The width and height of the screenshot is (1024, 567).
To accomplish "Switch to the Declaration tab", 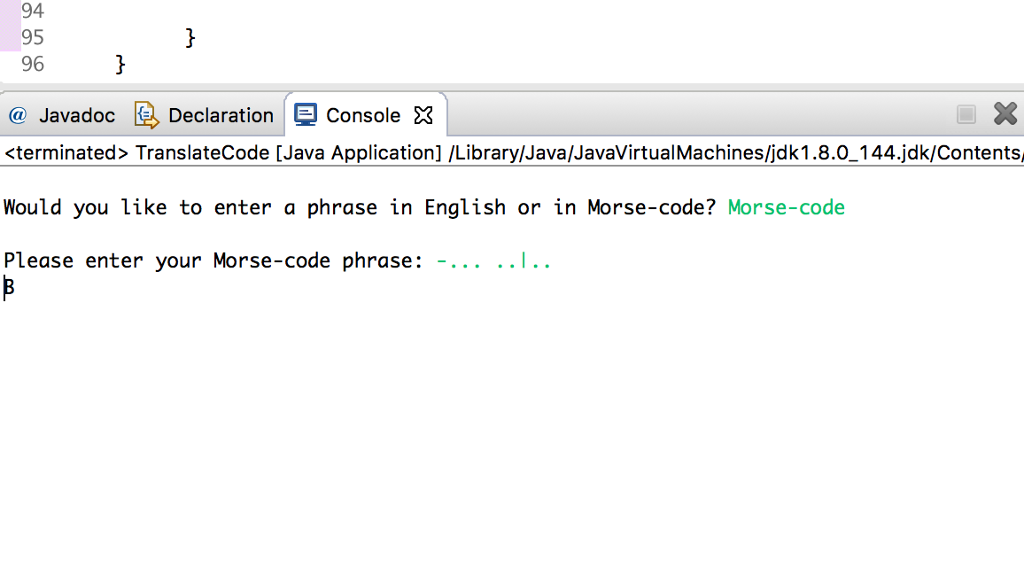I will [x=204, y=115].
